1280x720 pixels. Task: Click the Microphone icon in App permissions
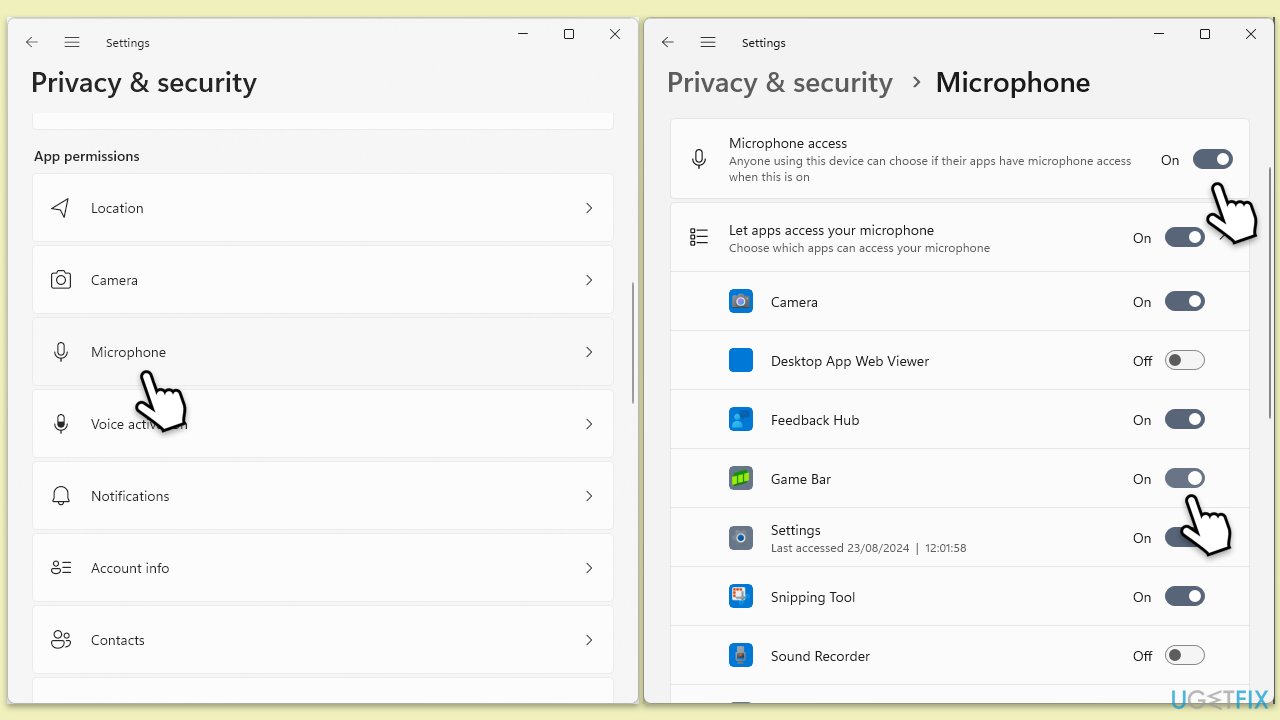pos(61,352)
